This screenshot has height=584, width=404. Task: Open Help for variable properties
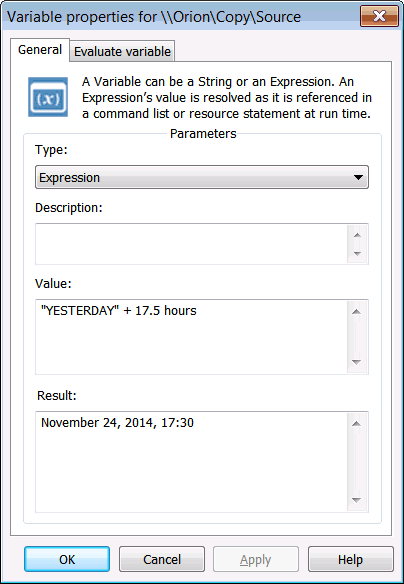[x=350, y=559]
